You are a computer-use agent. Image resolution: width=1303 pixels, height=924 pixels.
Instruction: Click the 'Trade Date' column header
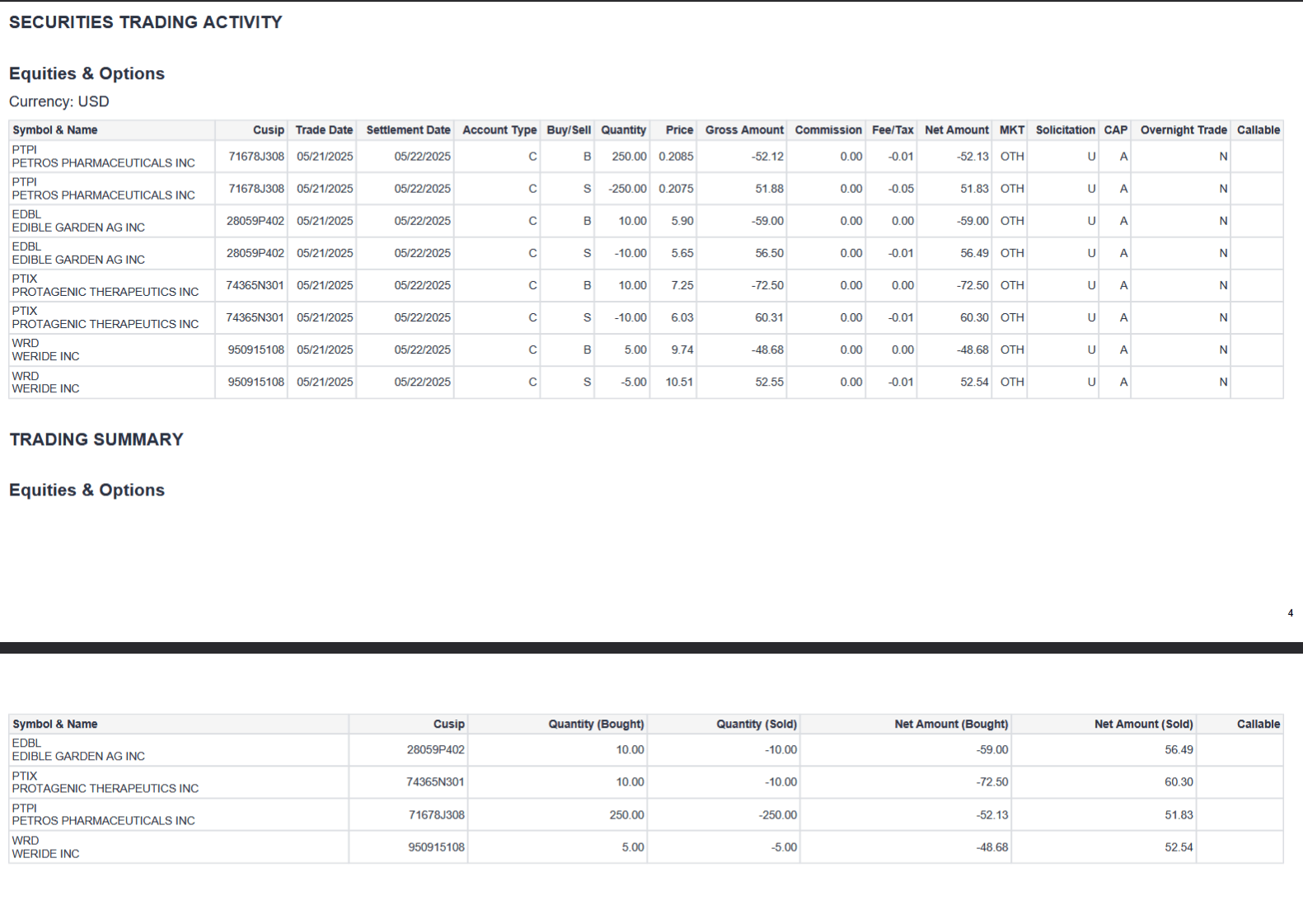coord(324,130)
